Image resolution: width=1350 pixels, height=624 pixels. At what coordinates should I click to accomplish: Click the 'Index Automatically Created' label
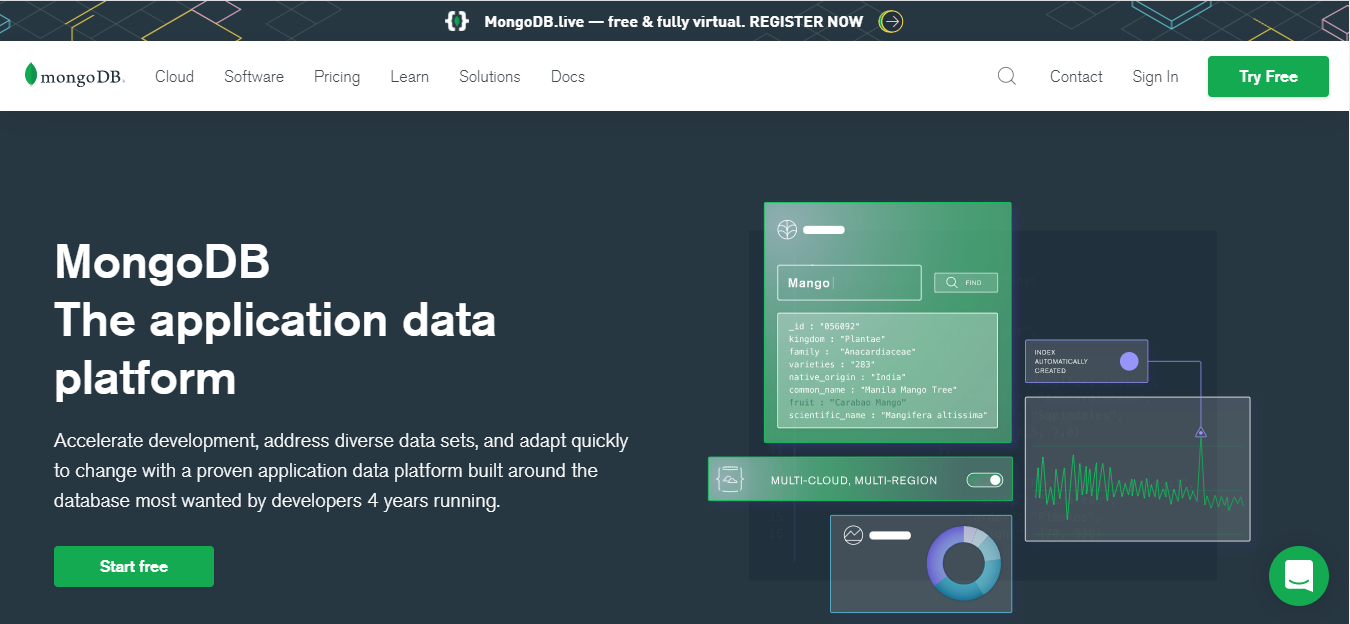(x=1061, y=361)
